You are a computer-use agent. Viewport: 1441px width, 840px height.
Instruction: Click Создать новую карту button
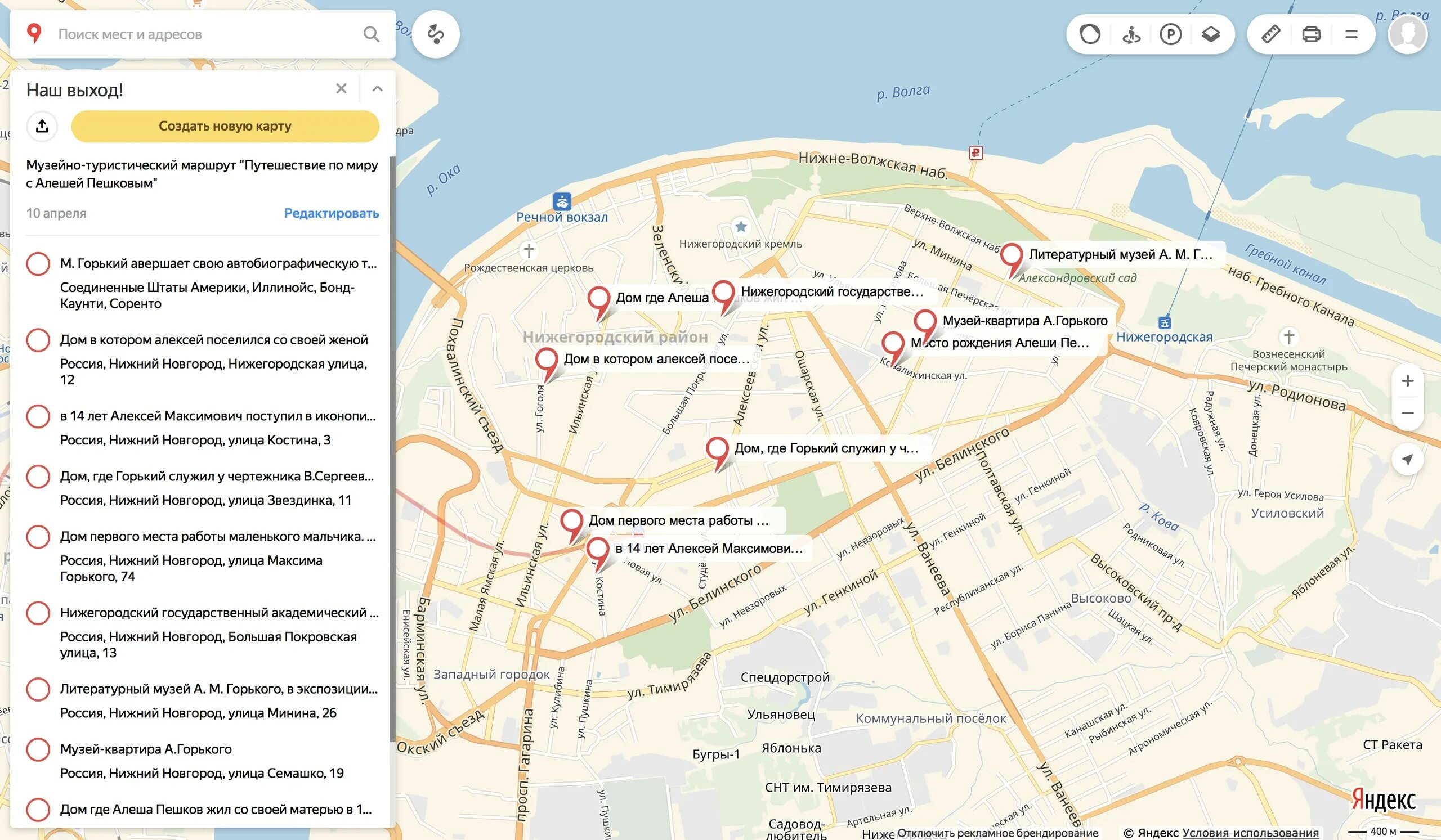point(225,125)
